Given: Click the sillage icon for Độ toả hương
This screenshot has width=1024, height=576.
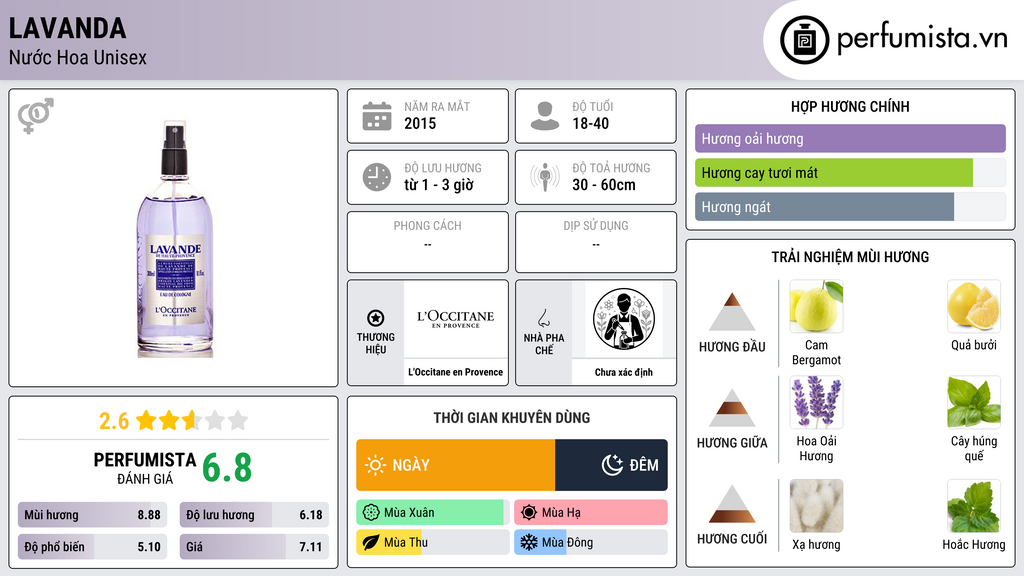Looking at the screenshot, I should [x=545, y=177].
